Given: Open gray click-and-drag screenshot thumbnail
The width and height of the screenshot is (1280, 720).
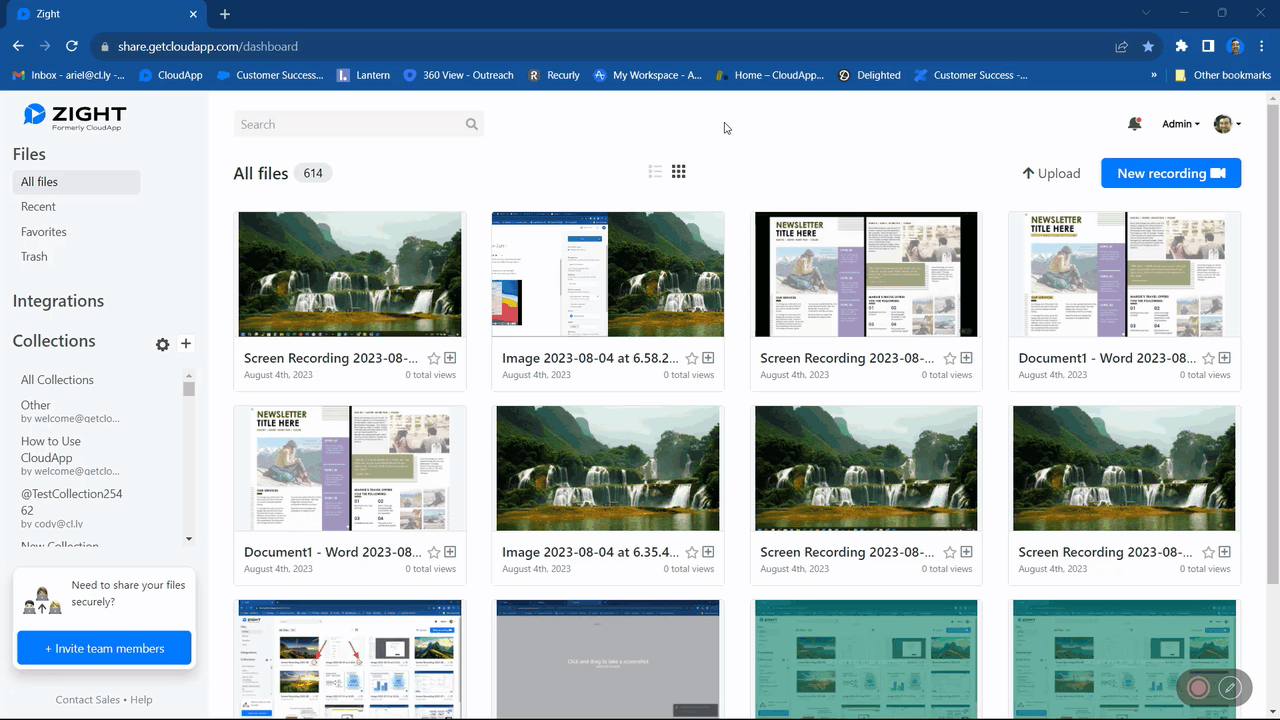Looking at the screenshot, I should (x=608, y=658).
